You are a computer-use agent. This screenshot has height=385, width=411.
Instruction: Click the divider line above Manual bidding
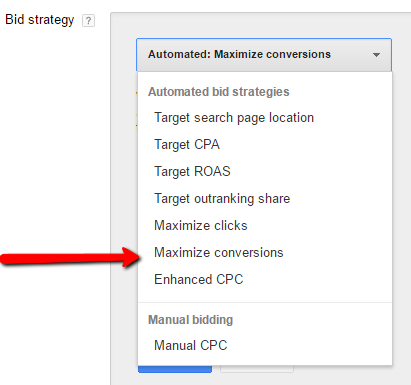265,303
